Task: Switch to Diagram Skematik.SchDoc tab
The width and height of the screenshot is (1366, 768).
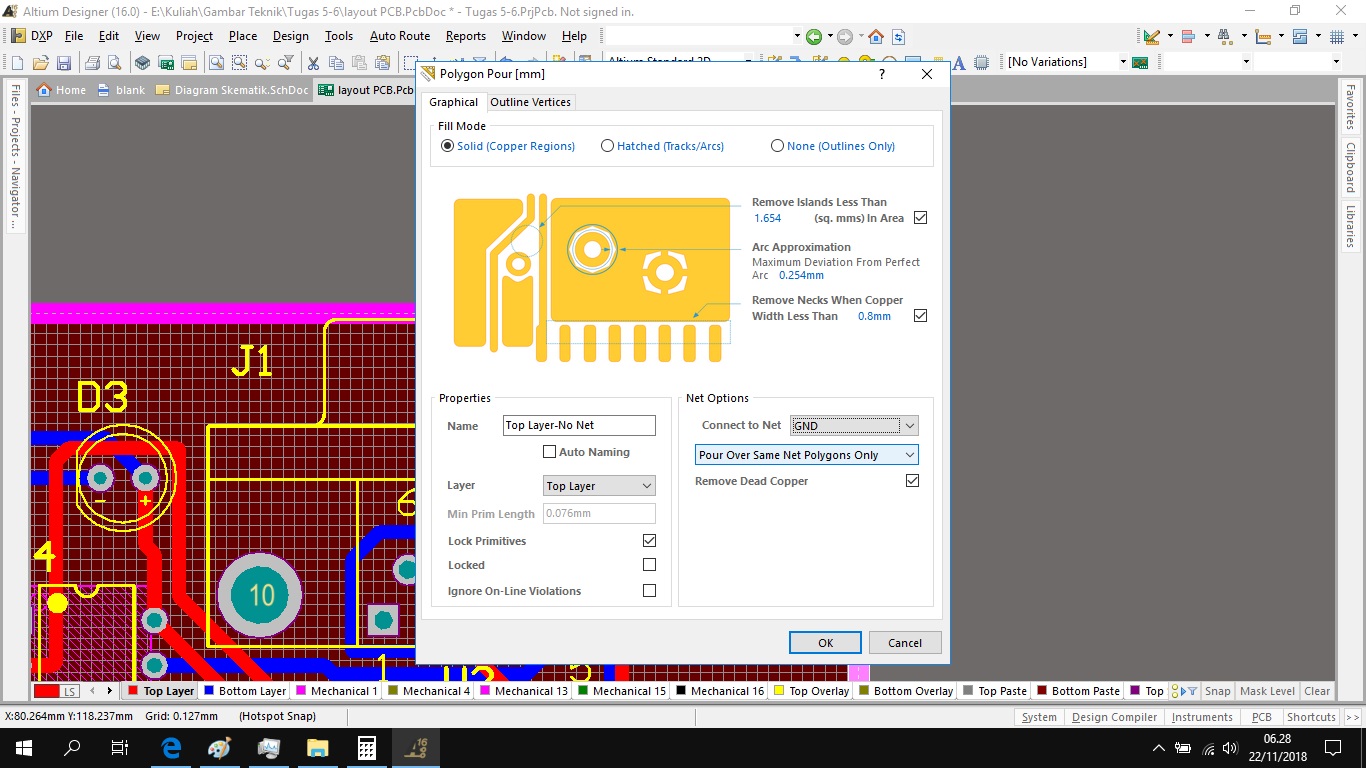Action: pos(231,90)
